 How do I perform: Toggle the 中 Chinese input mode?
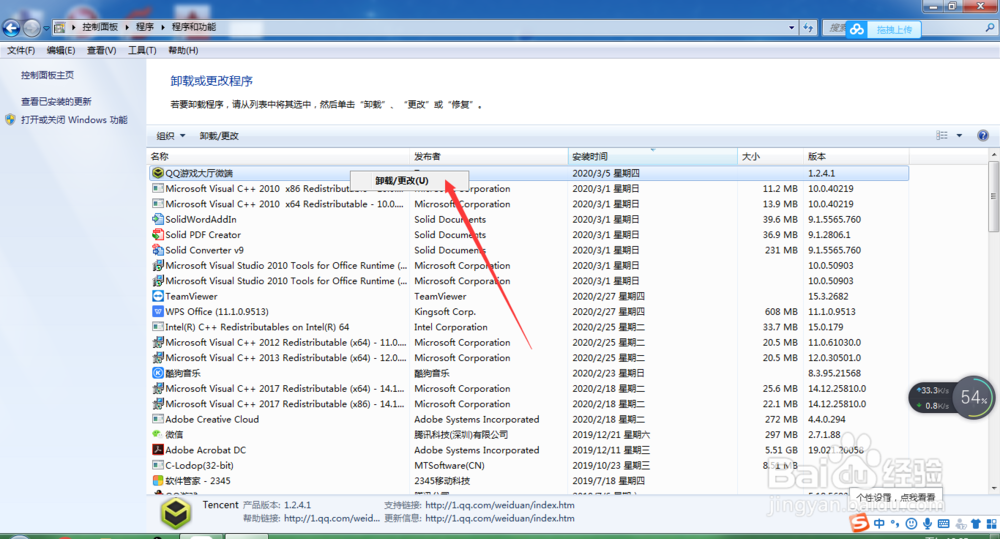coord(879,524)
